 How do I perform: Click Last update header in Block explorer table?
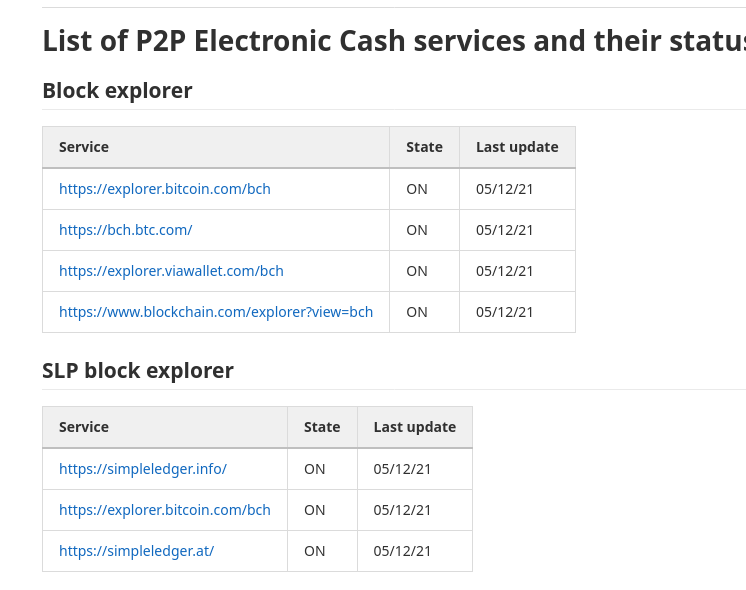point(517,147)
